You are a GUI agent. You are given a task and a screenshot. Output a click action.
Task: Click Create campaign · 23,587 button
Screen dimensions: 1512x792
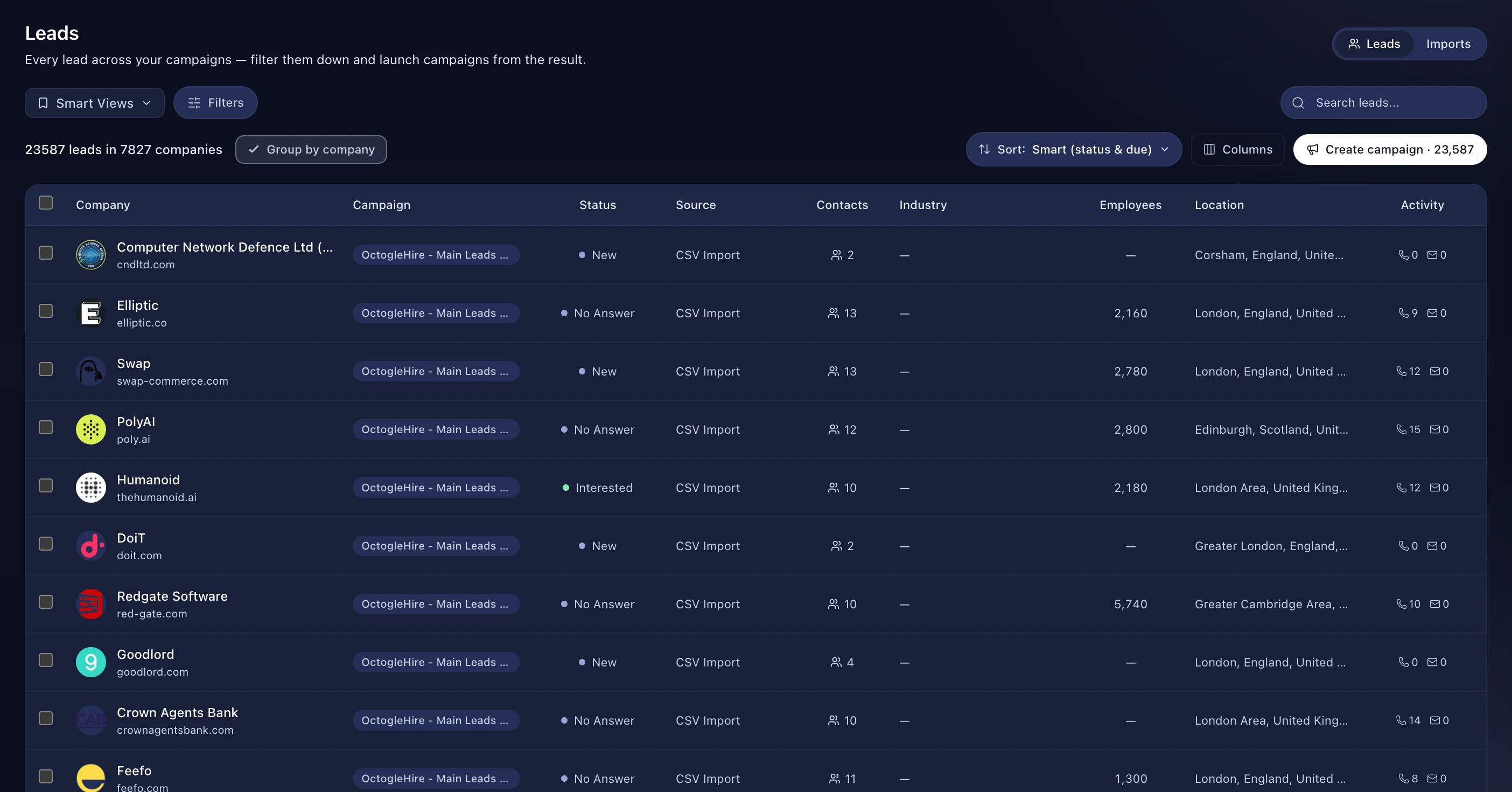[1390, 149]
